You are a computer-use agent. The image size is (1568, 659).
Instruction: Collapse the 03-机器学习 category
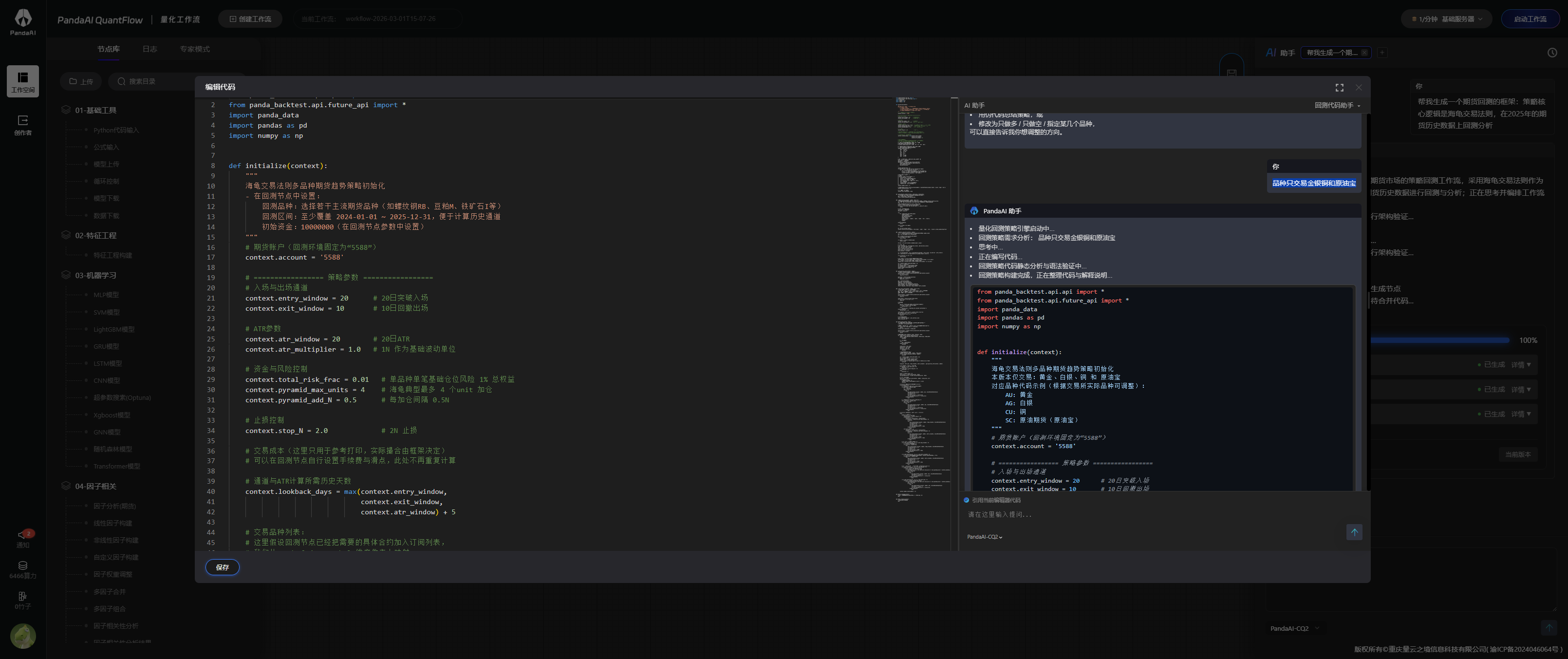[x=95, y=275]
